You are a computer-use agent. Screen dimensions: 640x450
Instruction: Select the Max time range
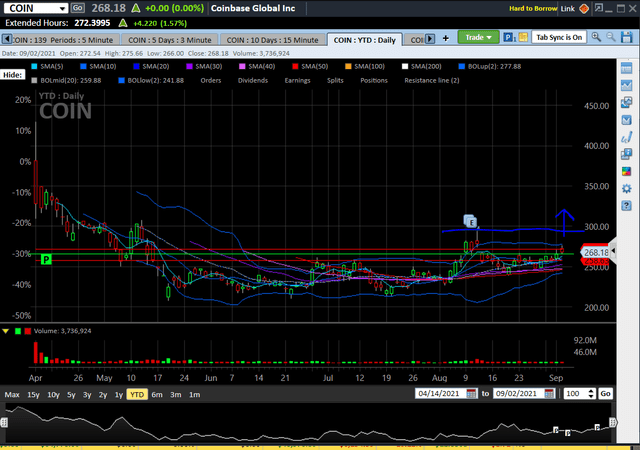point(12,394)
